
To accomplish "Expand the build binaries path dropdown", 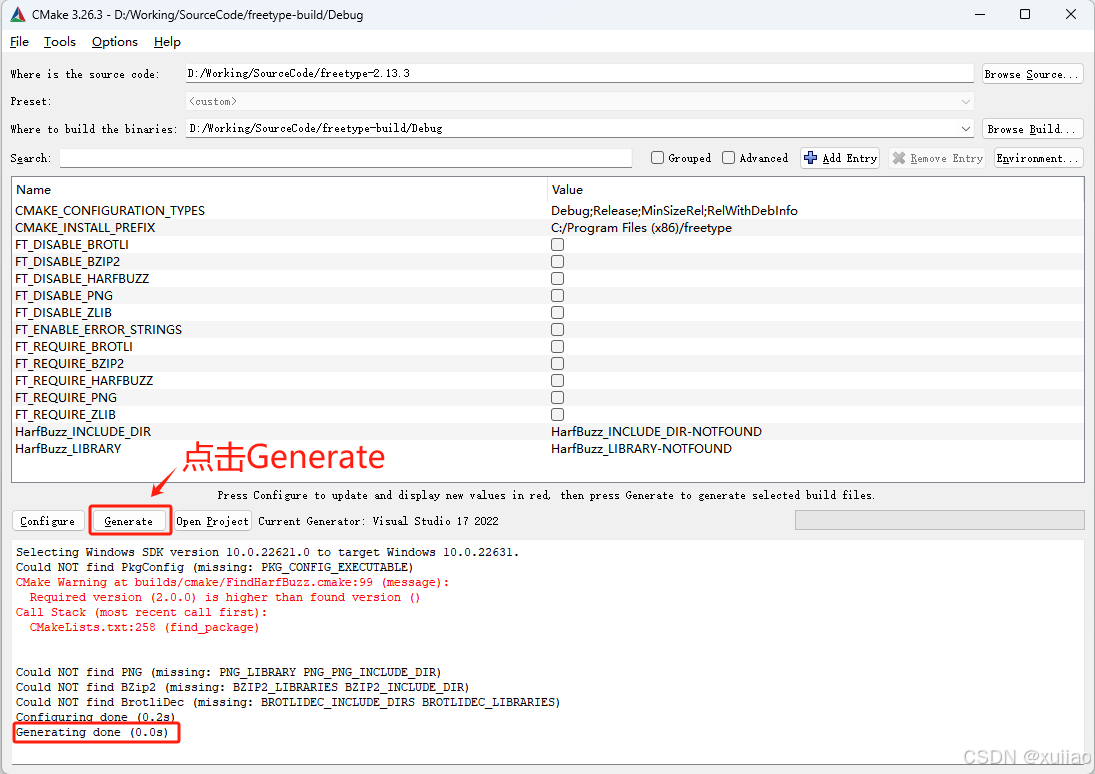I will [x=966, y=128].
